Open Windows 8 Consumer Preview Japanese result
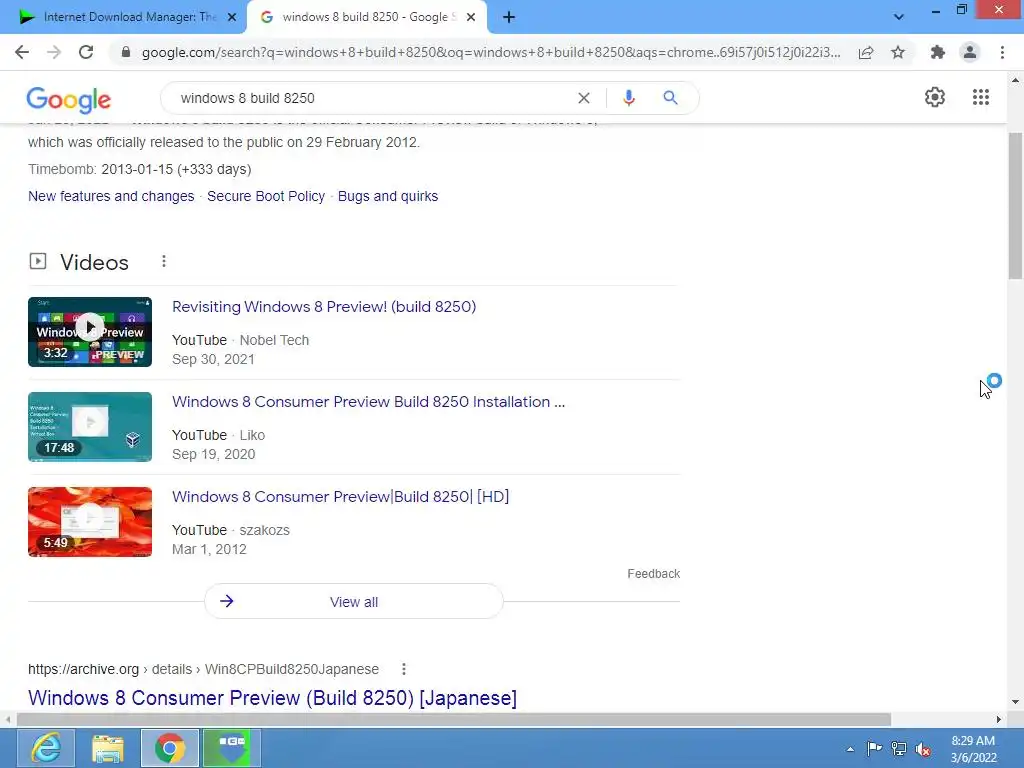 pyautogui.click(x=272, y=697)
